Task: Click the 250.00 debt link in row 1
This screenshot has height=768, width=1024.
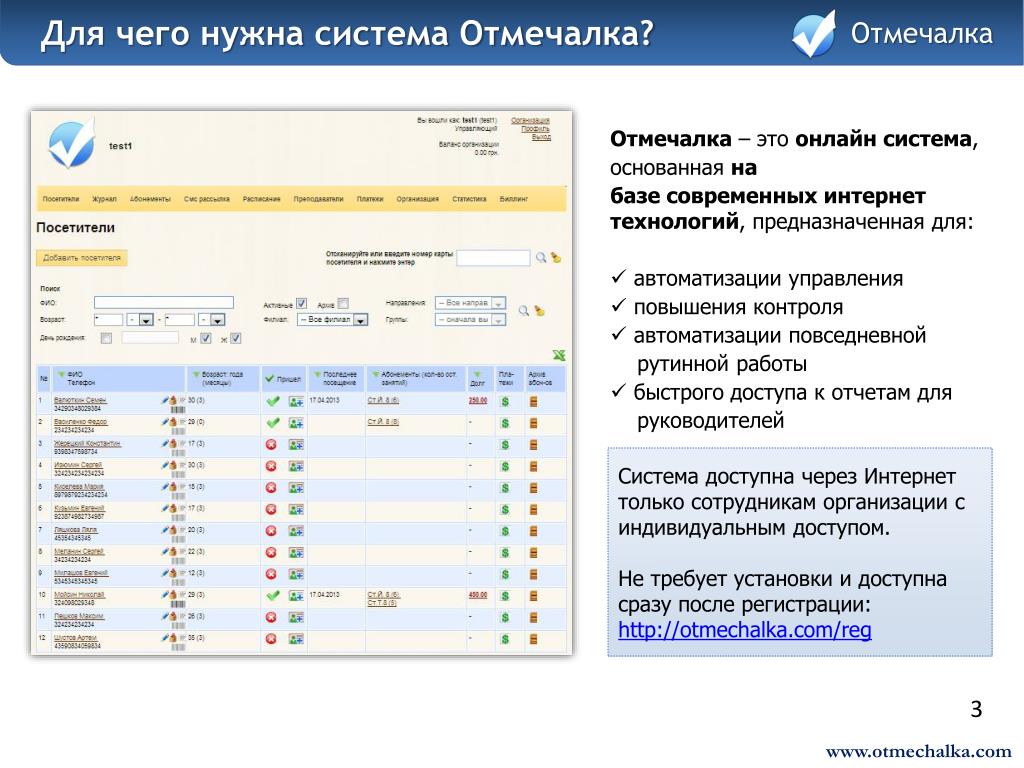Action: pyautogui.click(x=478, y=400)
